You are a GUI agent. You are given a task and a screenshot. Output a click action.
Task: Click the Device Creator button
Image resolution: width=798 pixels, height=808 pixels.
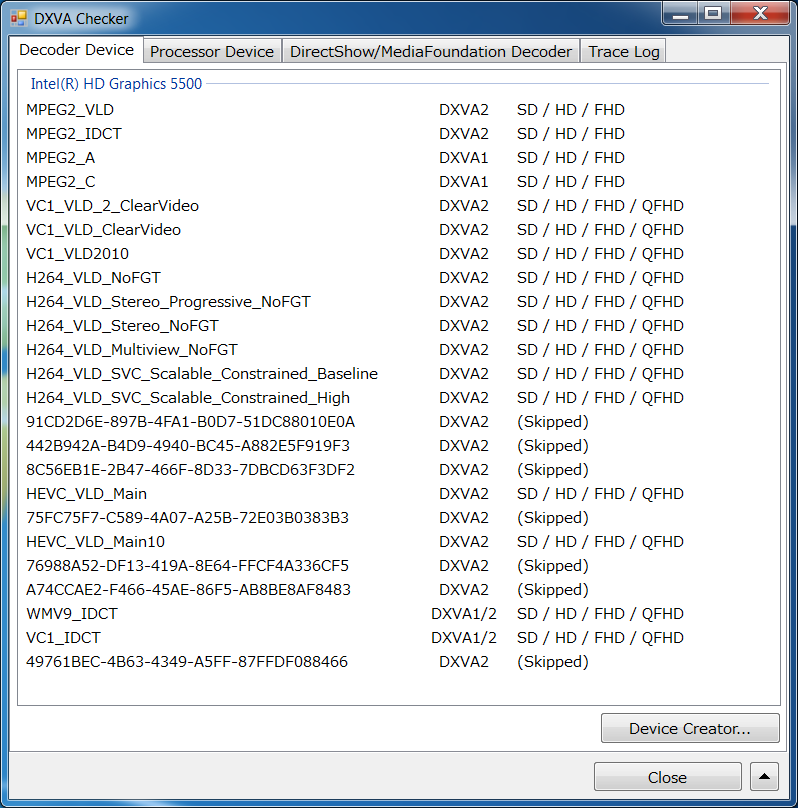(689, 728)
